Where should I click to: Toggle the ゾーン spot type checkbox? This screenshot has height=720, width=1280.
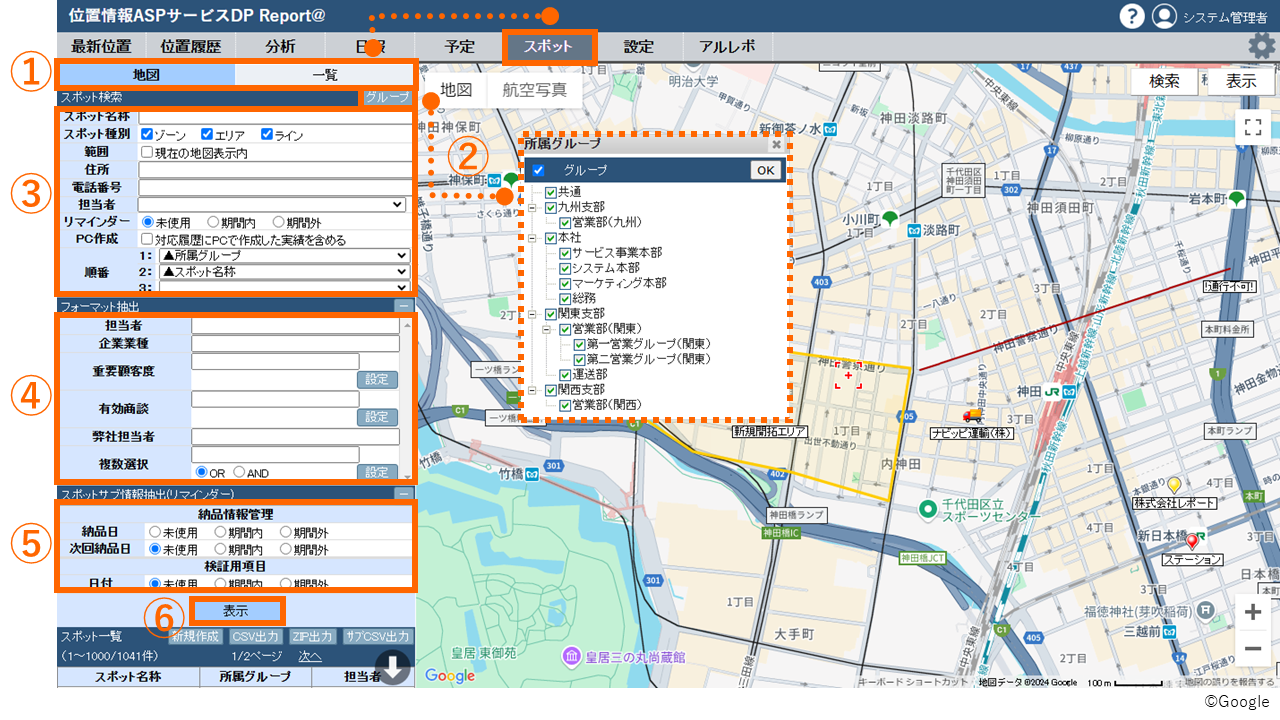[x=147, y=134]
